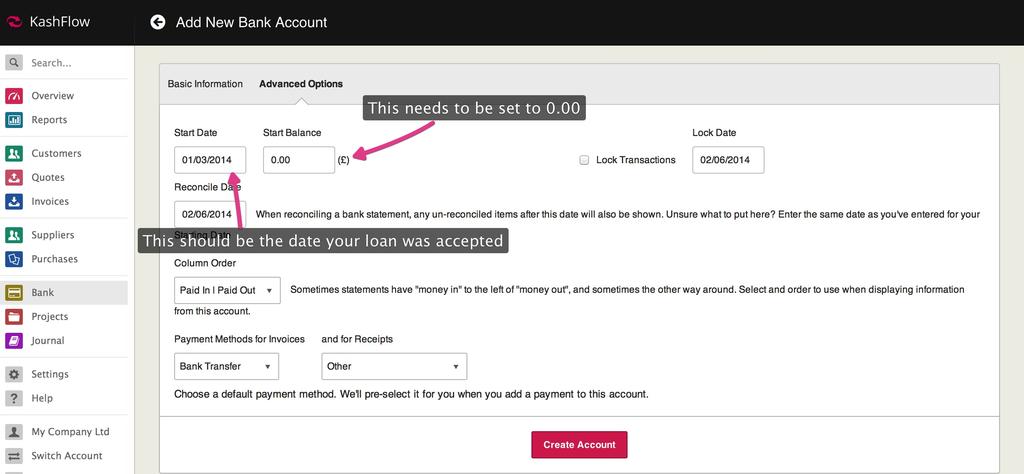Go to Customers via sidebar icon

[14, 154]
